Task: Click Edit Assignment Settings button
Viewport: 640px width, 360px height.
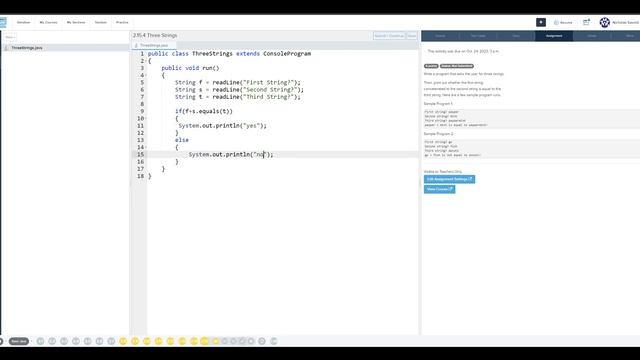Action: pyautogui.click(x=449, y=179)
